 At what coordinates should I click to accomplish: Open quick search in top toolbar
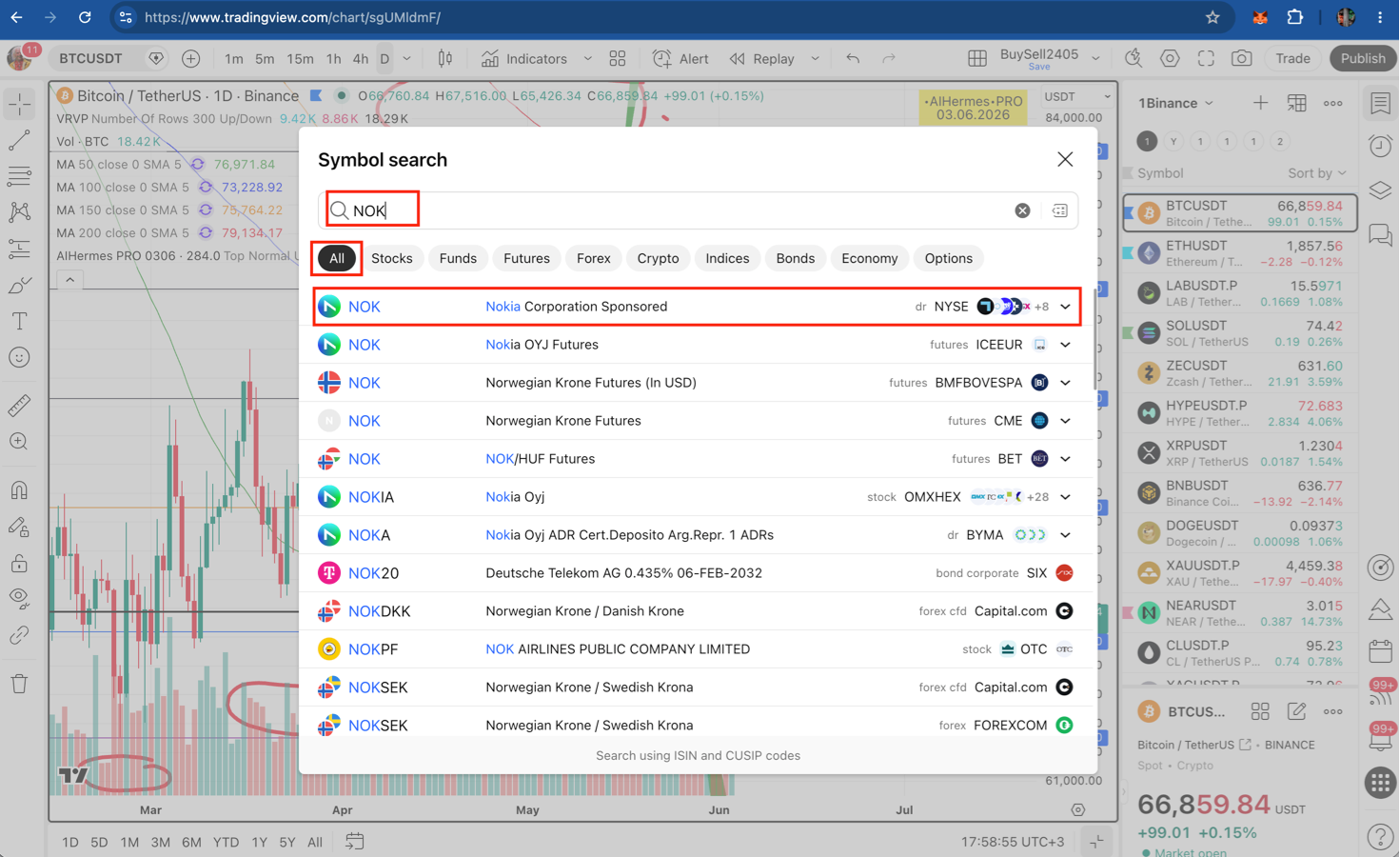click(x=1134, y=59)
